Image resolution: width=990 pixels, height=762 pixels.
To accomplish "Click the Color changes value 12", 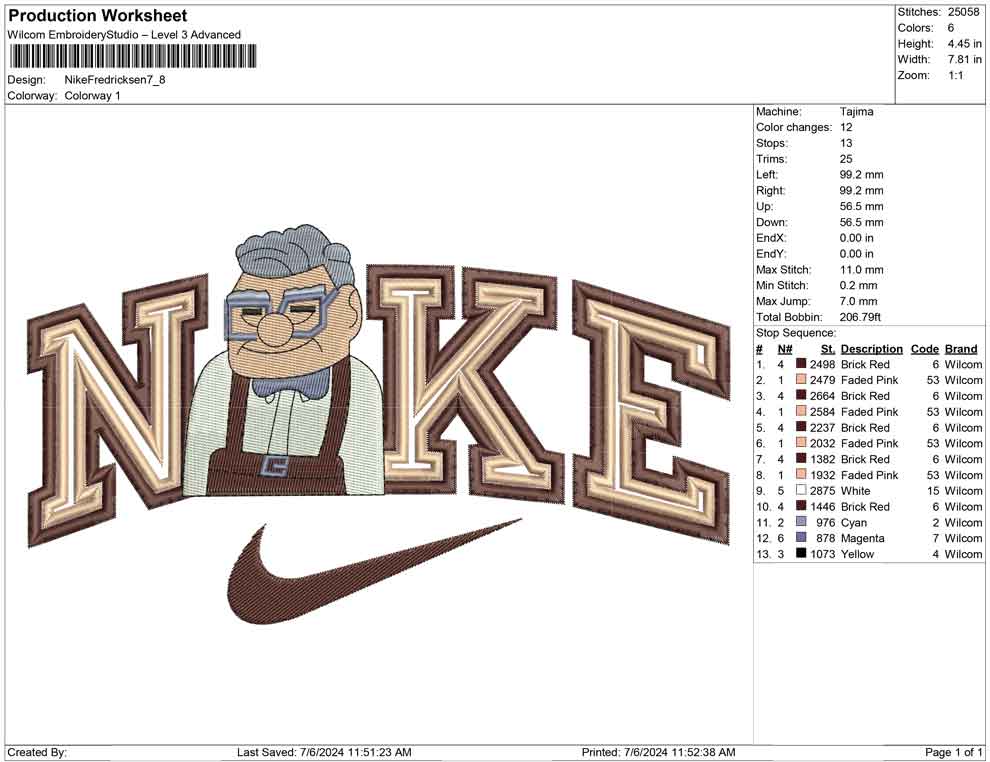I will [846, 128].
